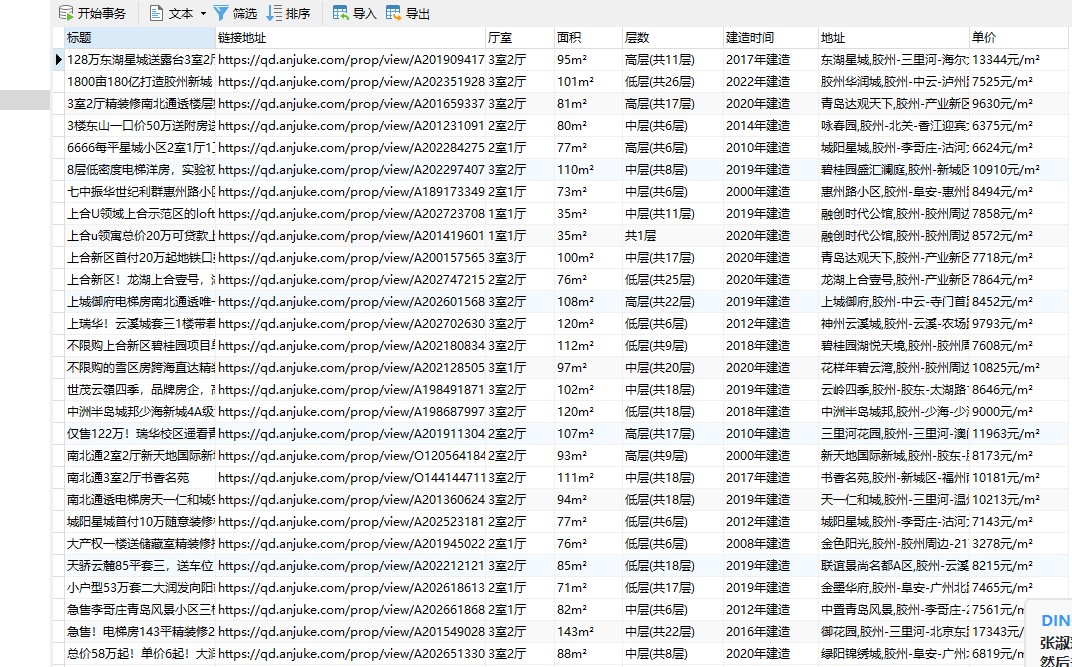1072x667 pixels.
Task: Select address cell '碧桂园盛汇澜庭,胶州-新城区'
Action: (x=894, y=169)
